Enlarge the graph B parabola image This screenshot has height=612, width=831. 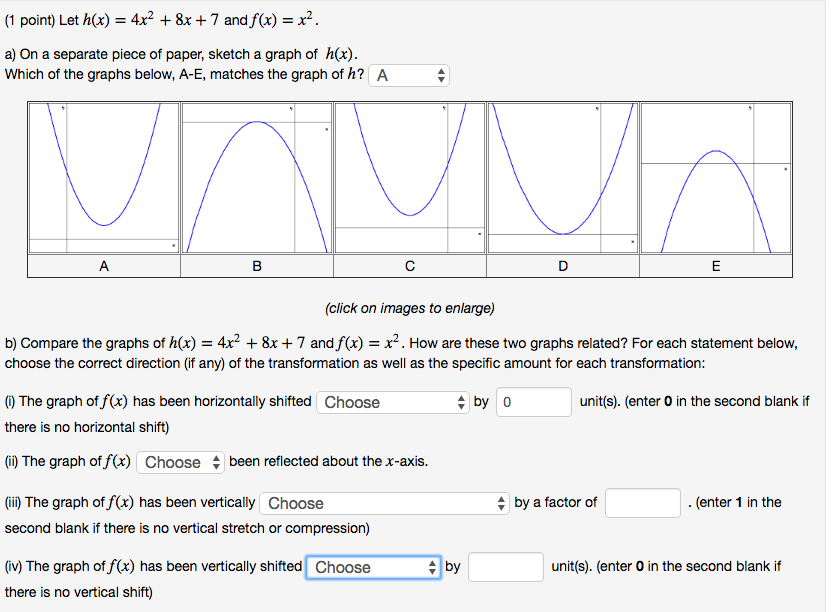(x=257, y=176)
